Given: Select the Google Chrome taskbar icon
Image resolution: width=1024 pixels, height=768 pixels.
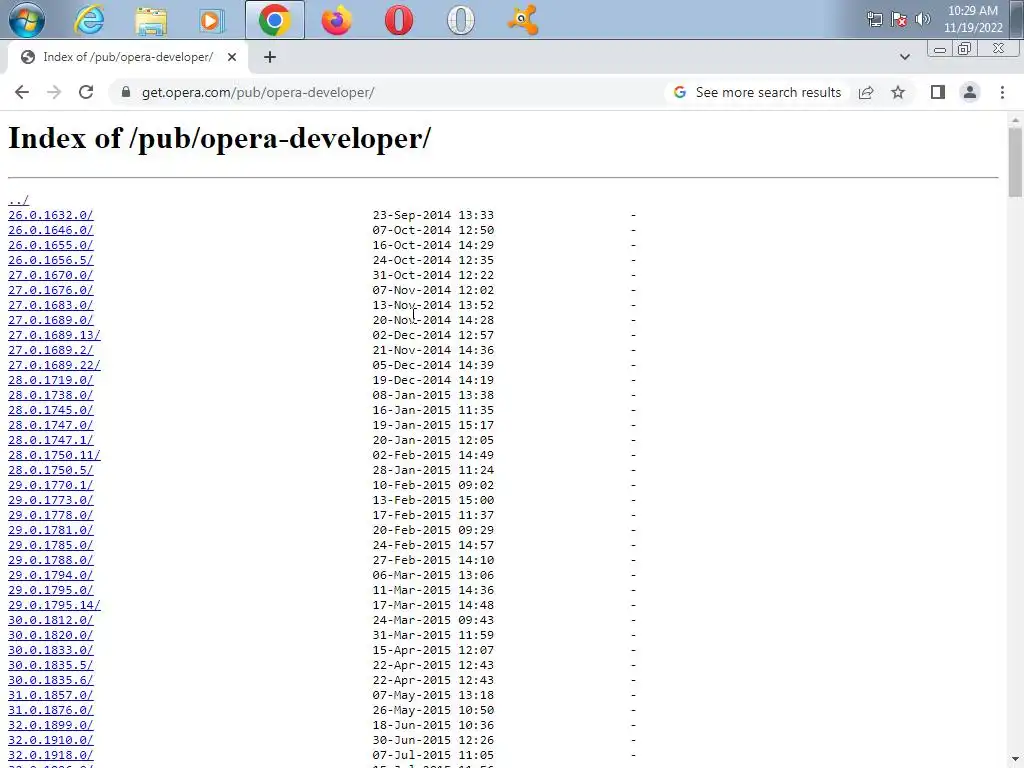Looking at the screenshot, I should coord(274,20).
